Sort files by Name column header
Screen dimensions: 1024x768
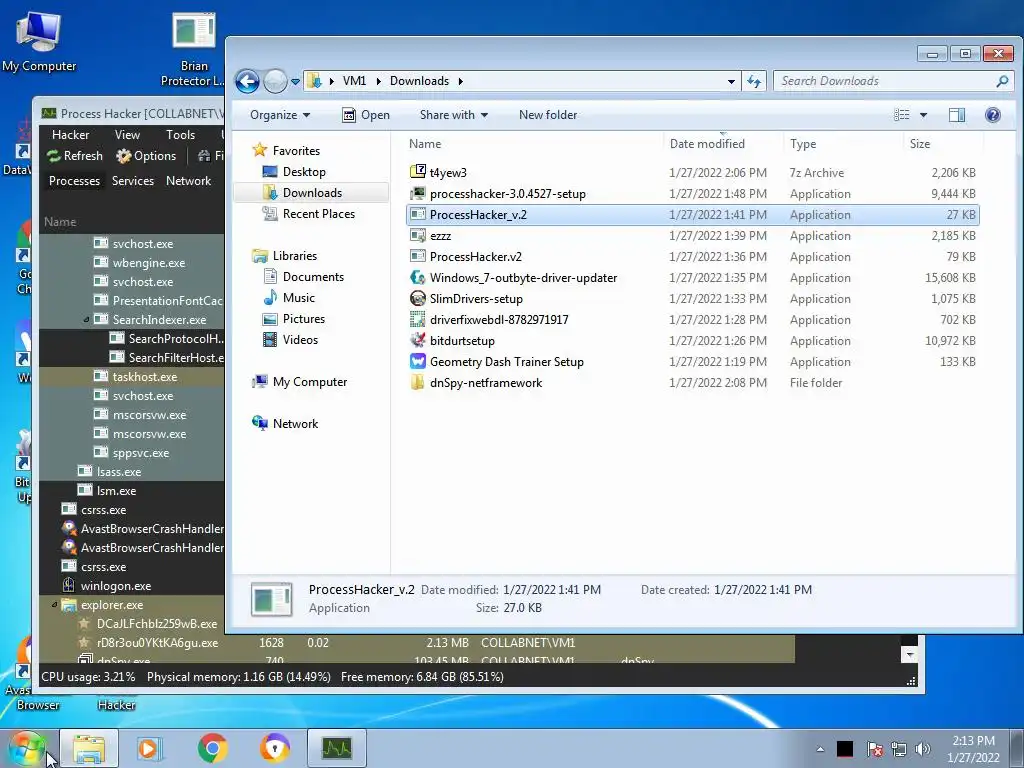tap(425, 144)
